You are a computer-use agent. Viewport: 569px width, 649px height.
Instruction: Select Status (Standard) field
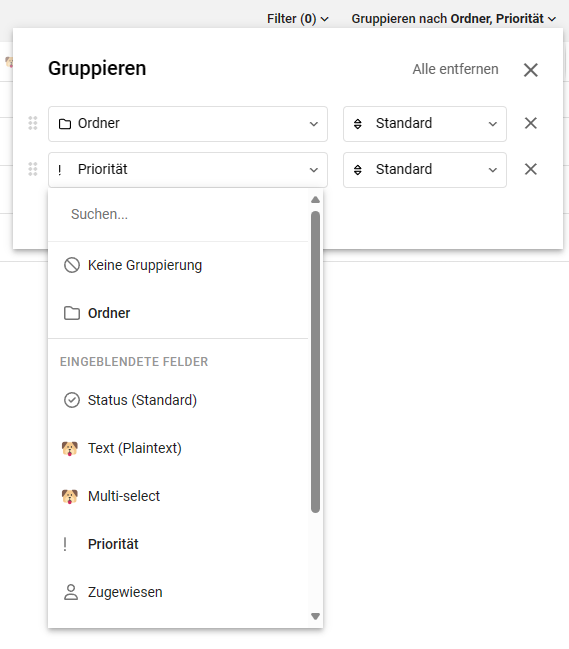[178, 400]
